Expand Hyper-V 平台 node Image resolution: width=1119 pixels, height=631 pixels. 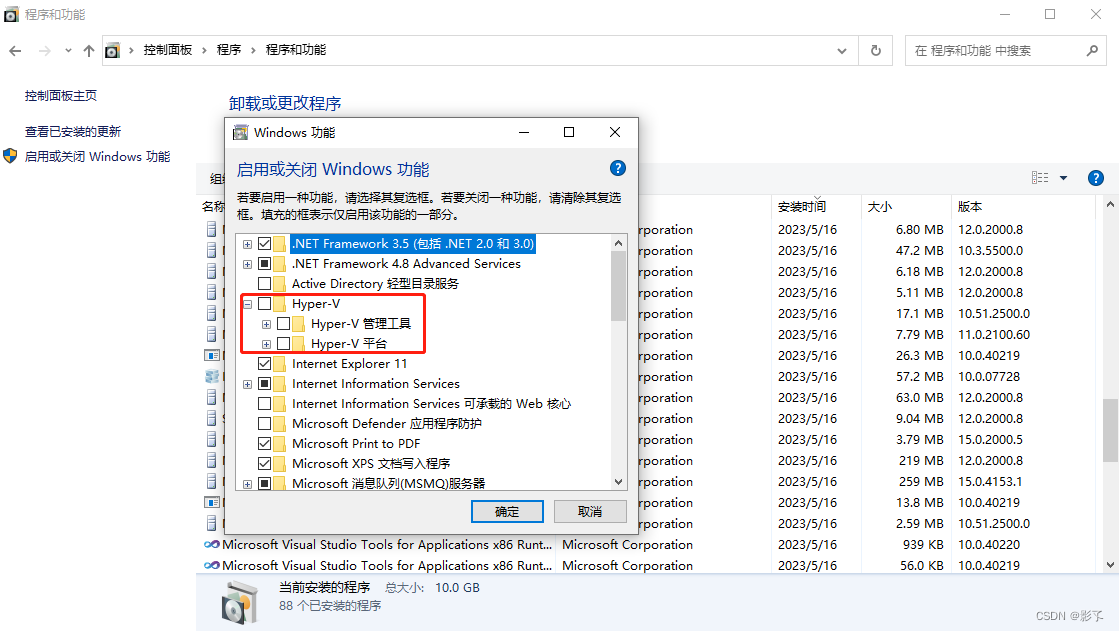pos(266,344)
